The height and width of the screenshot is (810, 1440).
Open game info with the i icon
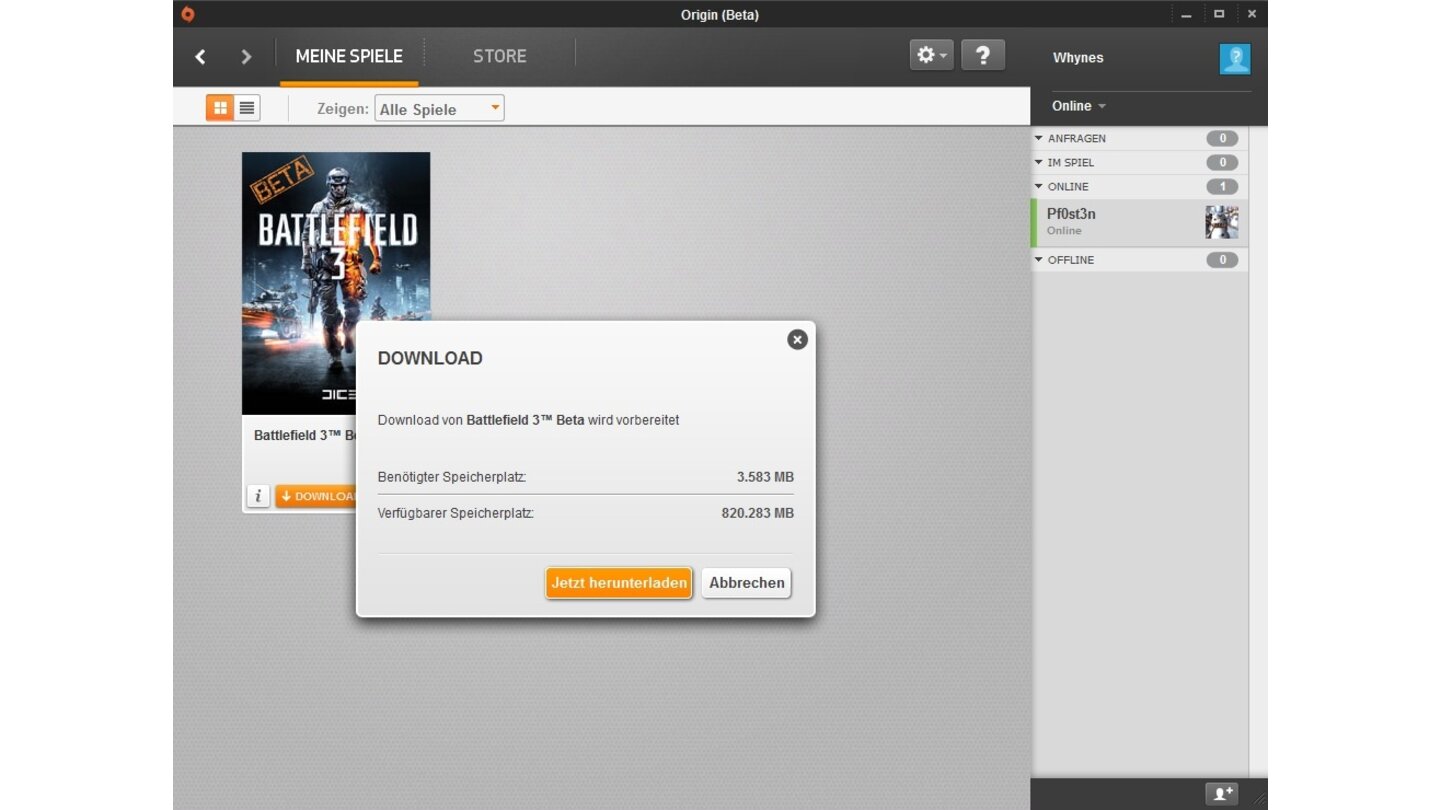coord(258,496)
